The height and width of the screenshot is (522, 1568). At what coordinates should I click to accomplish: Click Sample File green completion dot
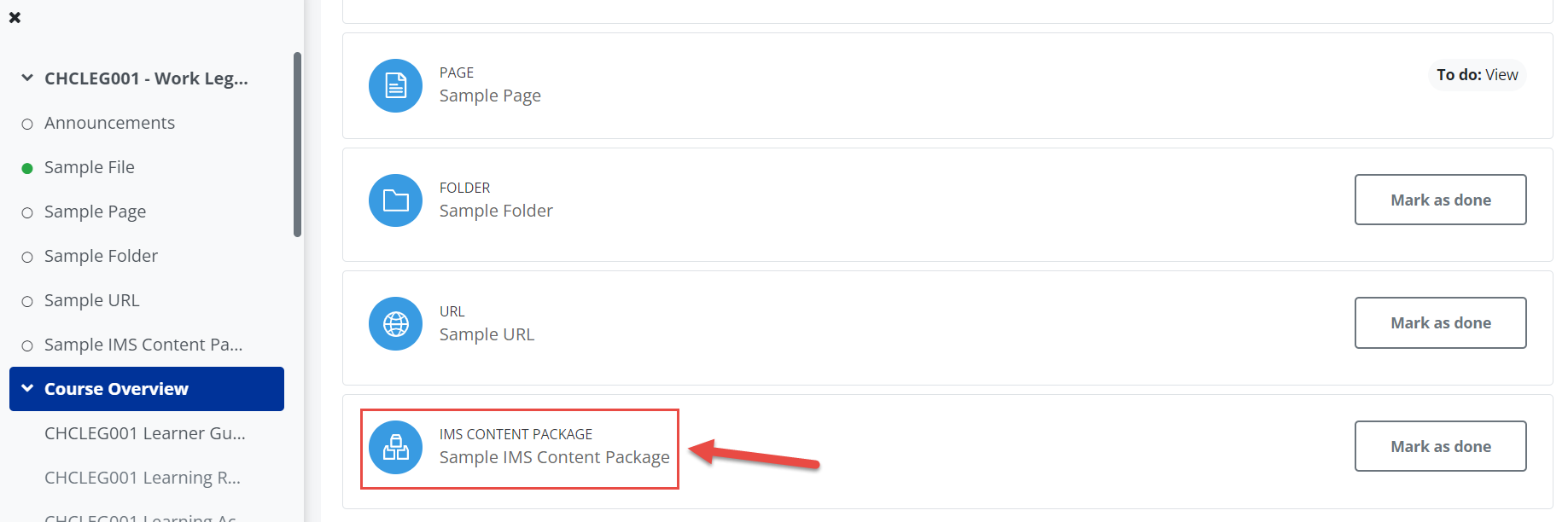pos(27,168)
